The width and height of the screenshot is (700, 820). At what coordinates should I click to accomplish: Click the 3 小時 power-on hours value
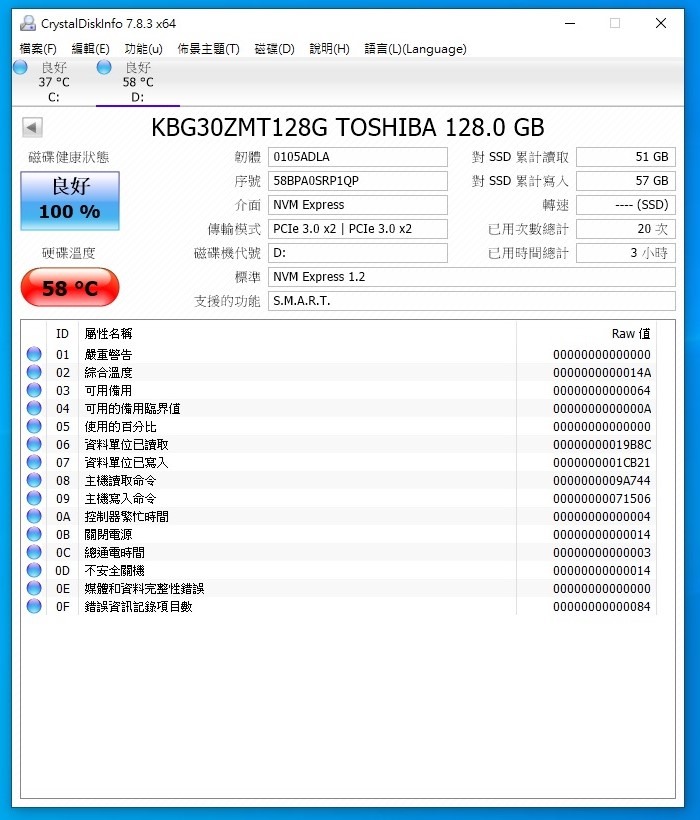[x=626, y=253]
